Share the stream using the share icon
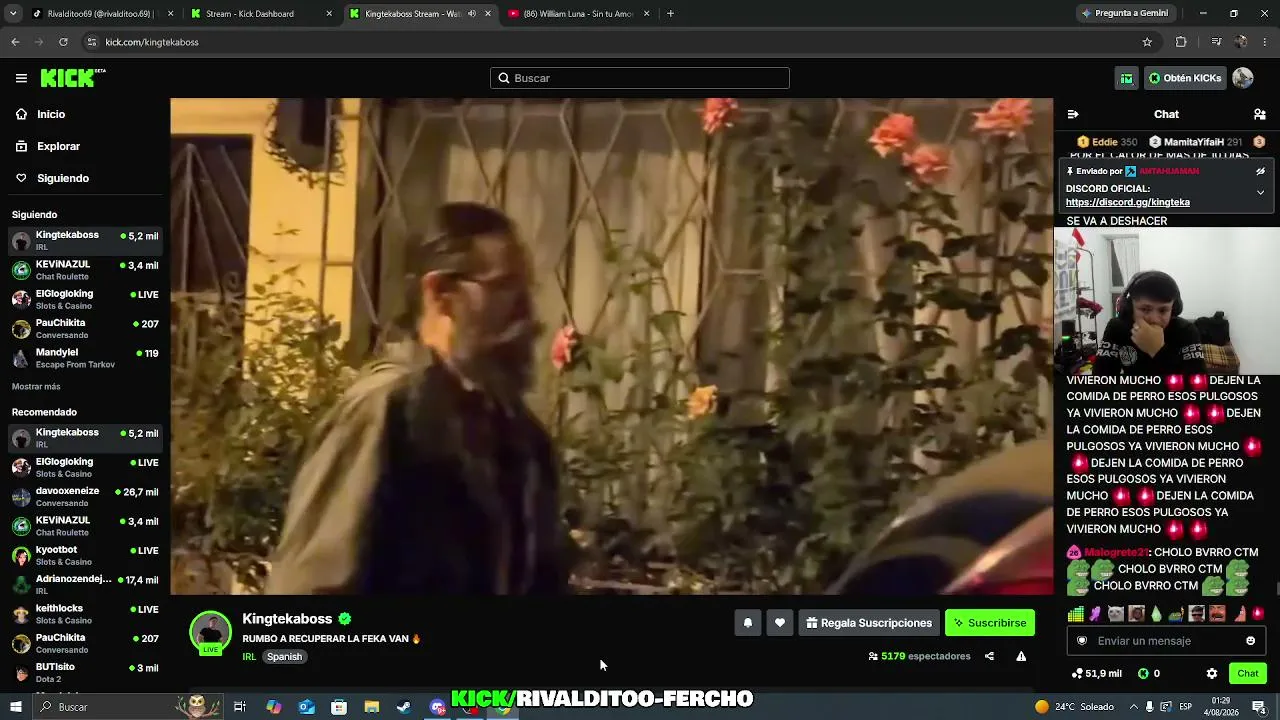The image size is (1280, 720). pyautogui.click(x=989, y=656)
